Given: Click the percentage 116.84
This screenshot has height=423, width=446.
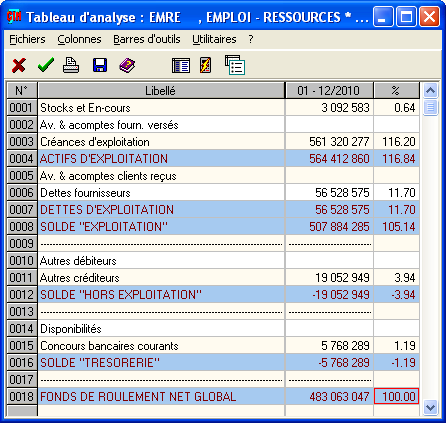Looking at the screenshot, I should tap(399, 159).
